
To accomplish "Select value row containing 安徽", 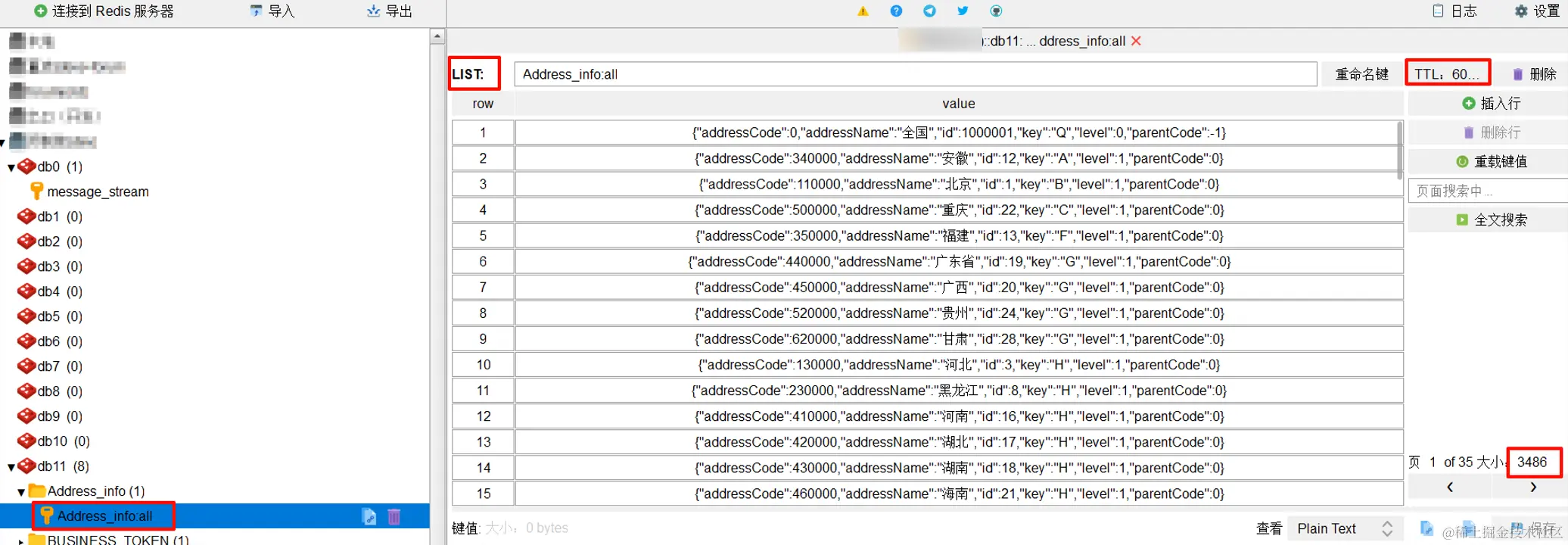I will (x=959, y=158).
